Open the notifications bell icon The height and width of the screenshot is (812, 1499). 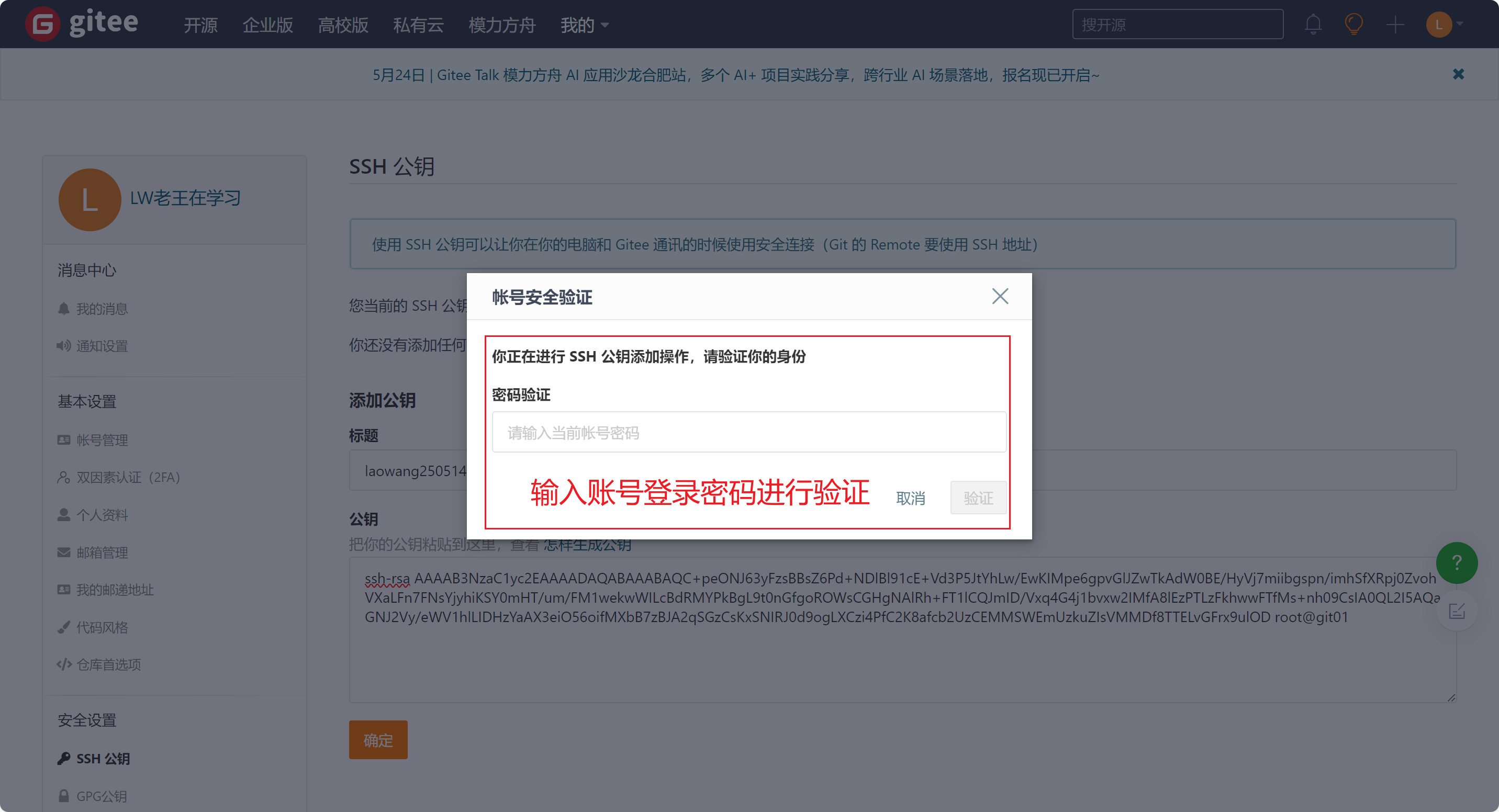tap(1313, 25)
